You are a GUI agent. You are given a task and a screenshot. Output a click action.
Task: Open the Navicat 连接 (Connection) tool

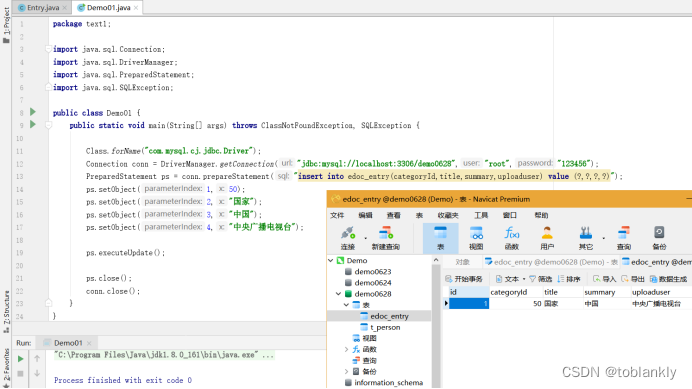348,238
